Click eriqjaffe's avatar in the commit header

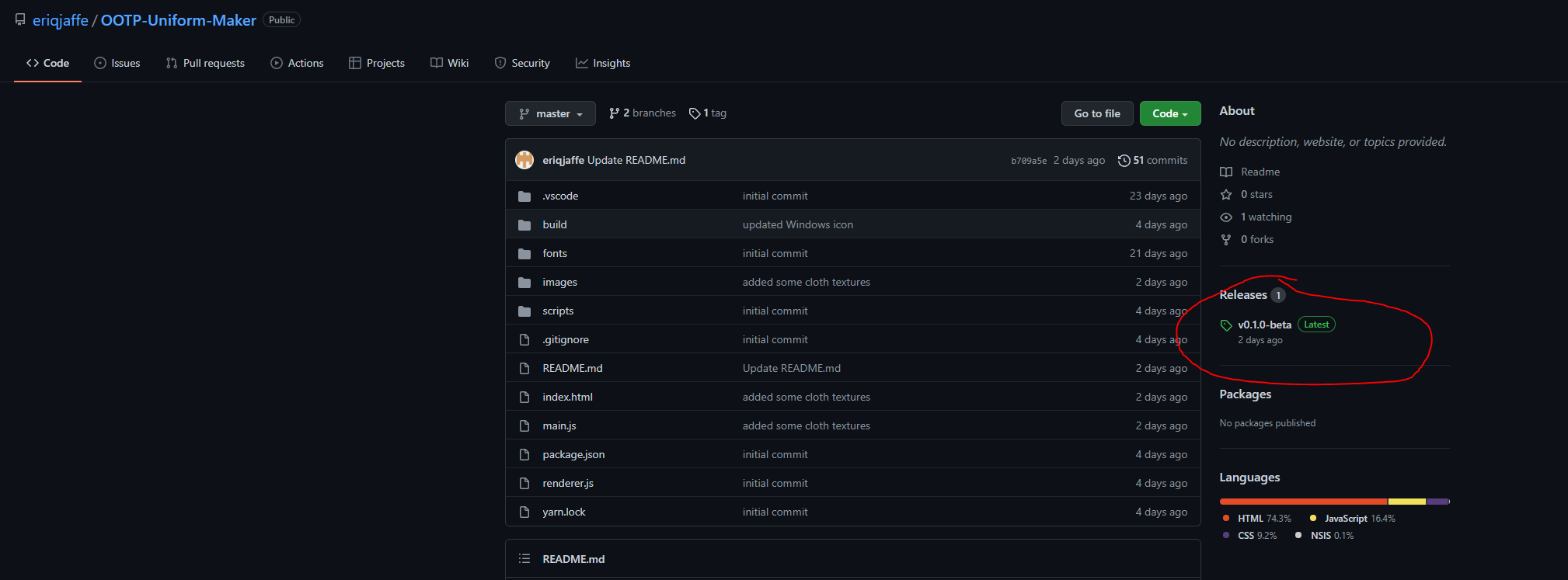524,160
